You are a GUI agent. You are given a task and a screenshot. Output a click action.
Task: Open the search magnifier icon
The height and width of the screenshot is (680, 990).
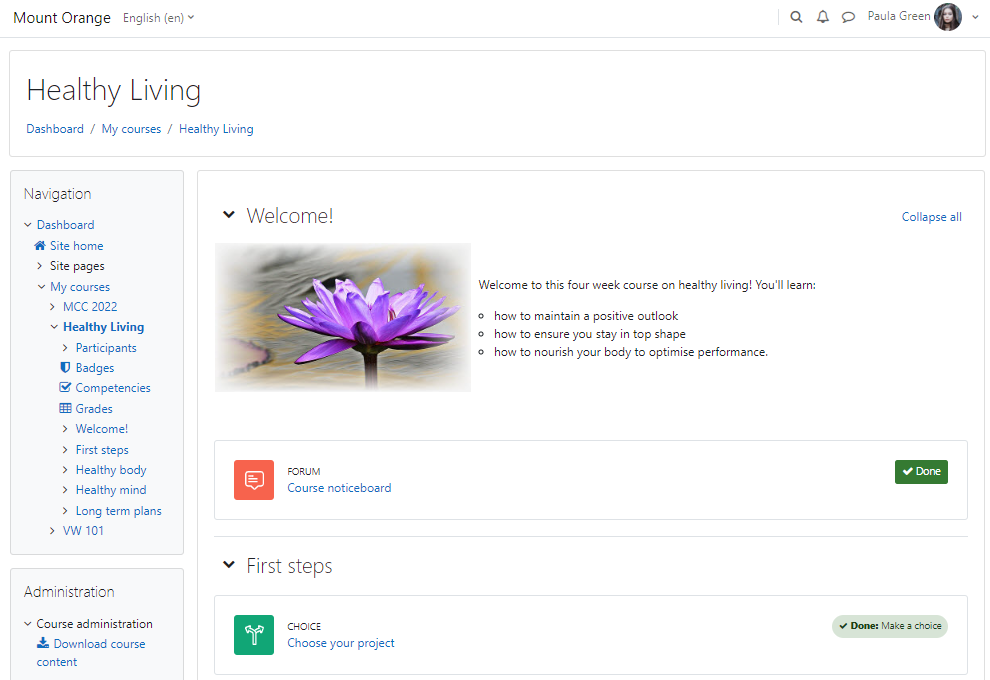pos(796,17)
